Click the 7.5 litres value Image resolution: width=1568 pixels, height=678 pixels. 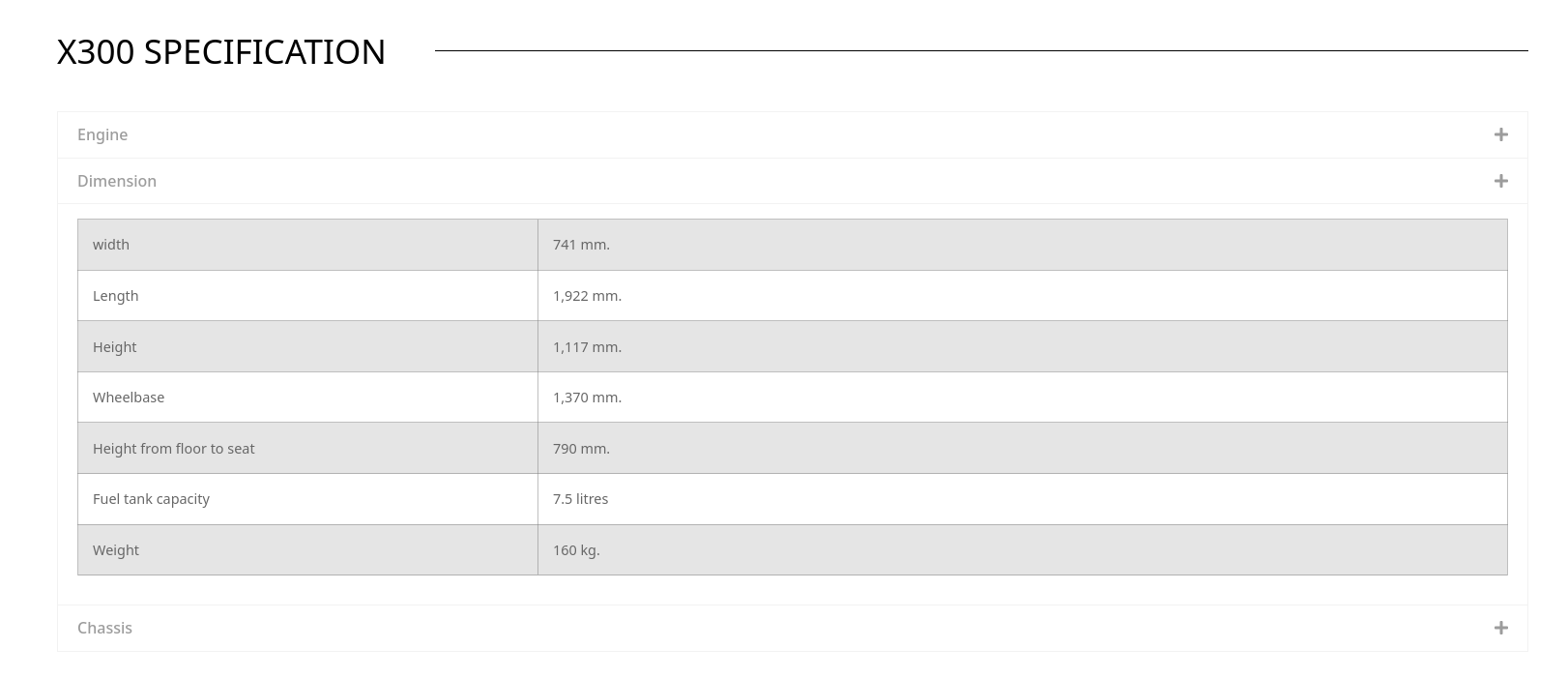pos(580,499)
